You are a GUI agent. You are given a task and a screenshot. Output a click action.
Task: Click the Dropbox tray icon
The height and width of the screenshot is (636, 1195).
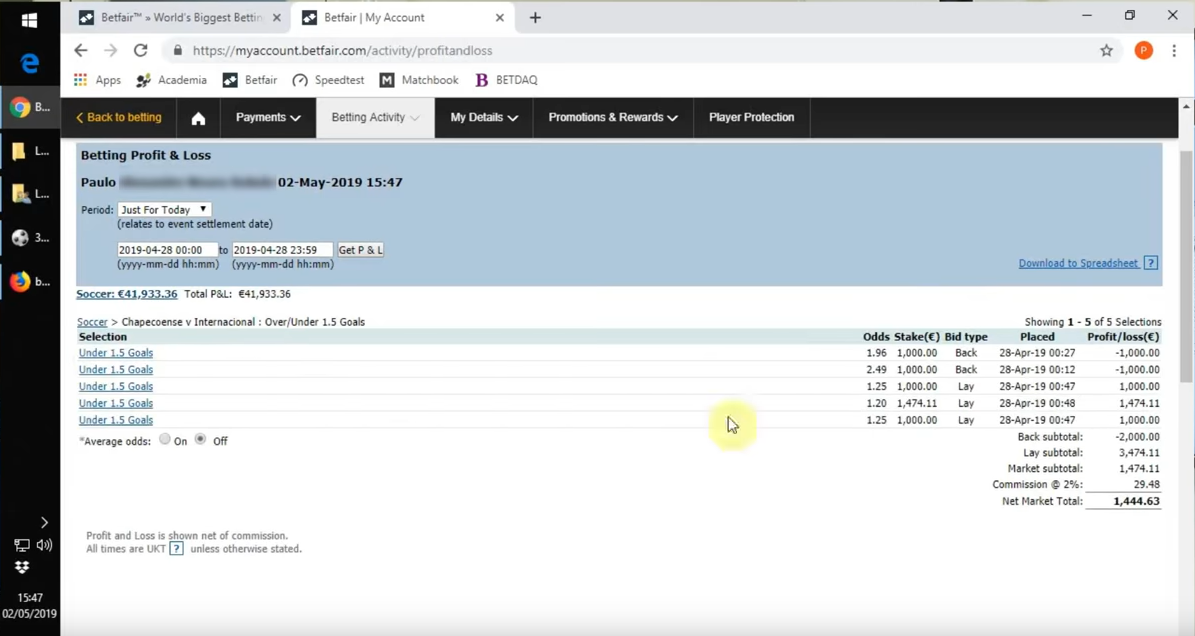(x=22, y=567)
